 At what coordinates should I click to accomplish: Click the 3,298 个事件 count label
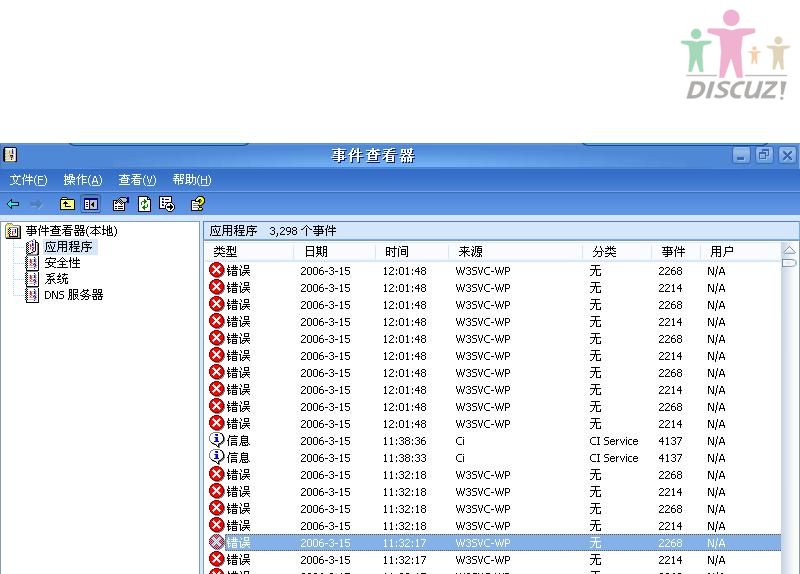click(303, 231)
